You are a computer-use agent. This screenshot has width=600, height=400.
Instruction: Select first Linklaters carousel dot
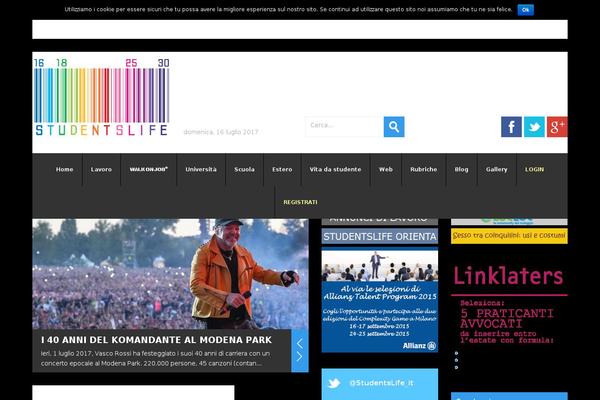tap(456, 353)
